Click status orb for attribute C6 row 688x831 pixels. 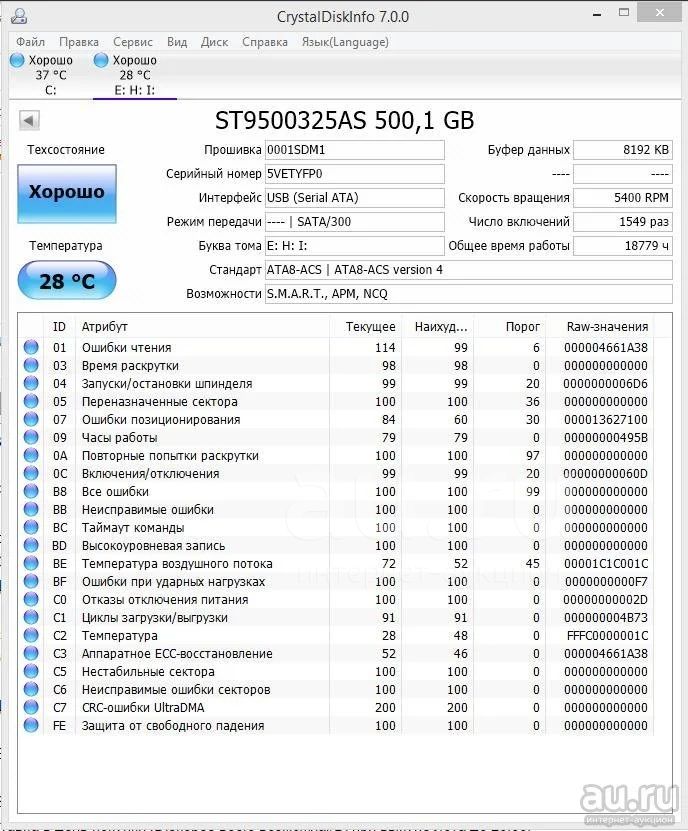point(31,689)
